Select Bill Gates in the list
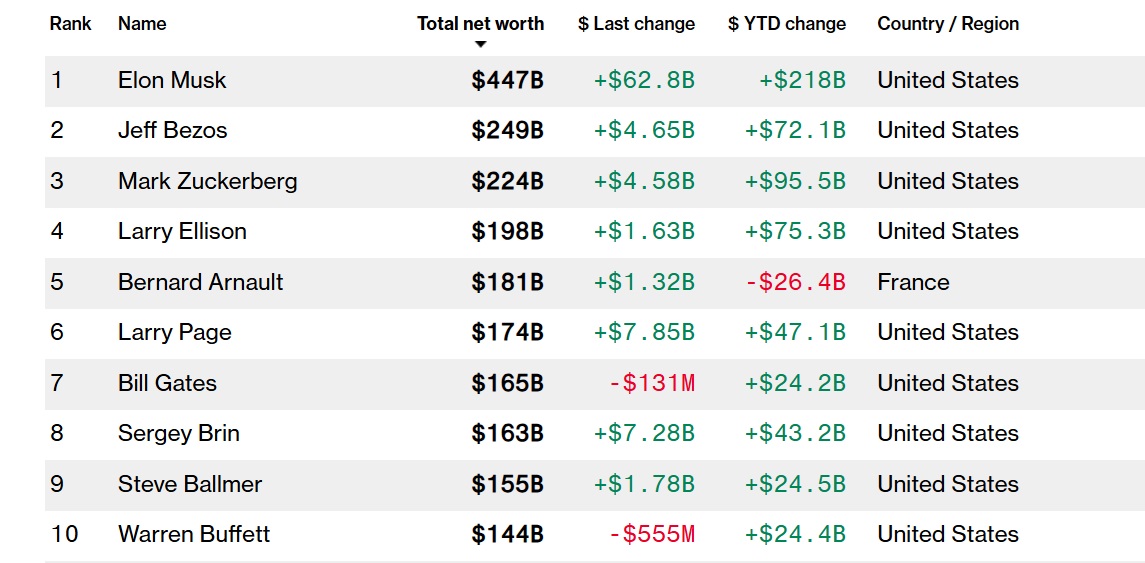This screenshot has width=1145, height=563. point(167,383)
